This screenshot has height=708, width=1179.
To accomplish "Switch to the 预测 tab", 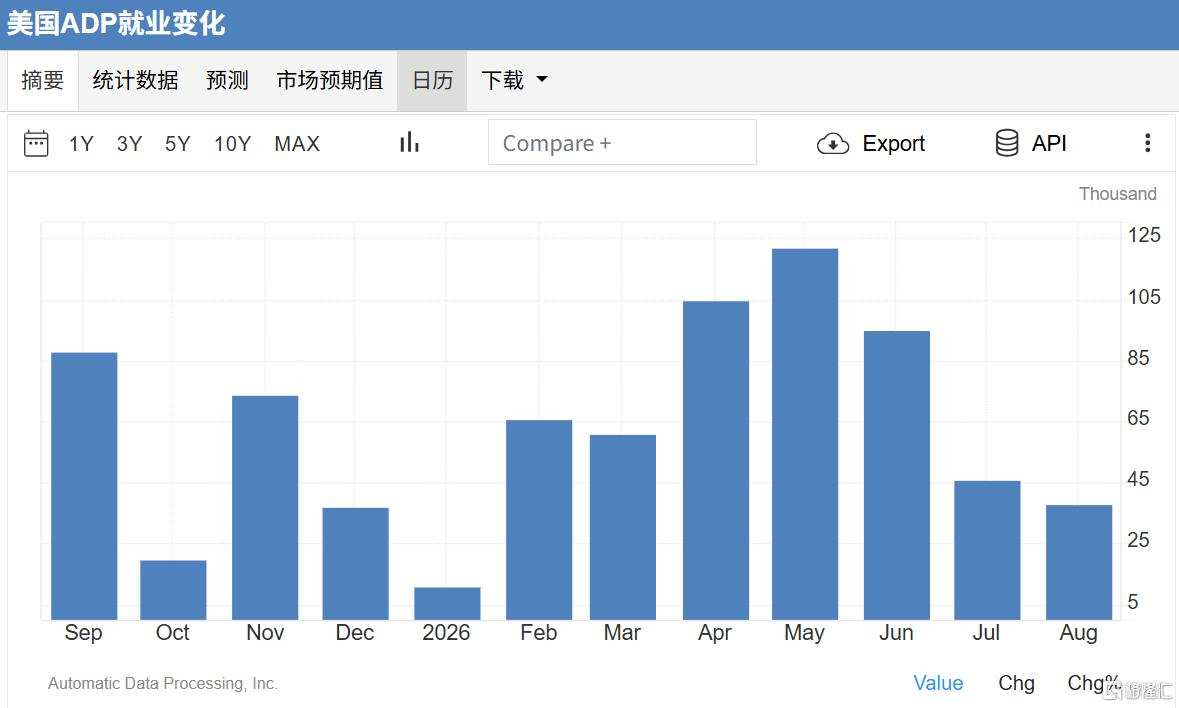I will [227, 80].
